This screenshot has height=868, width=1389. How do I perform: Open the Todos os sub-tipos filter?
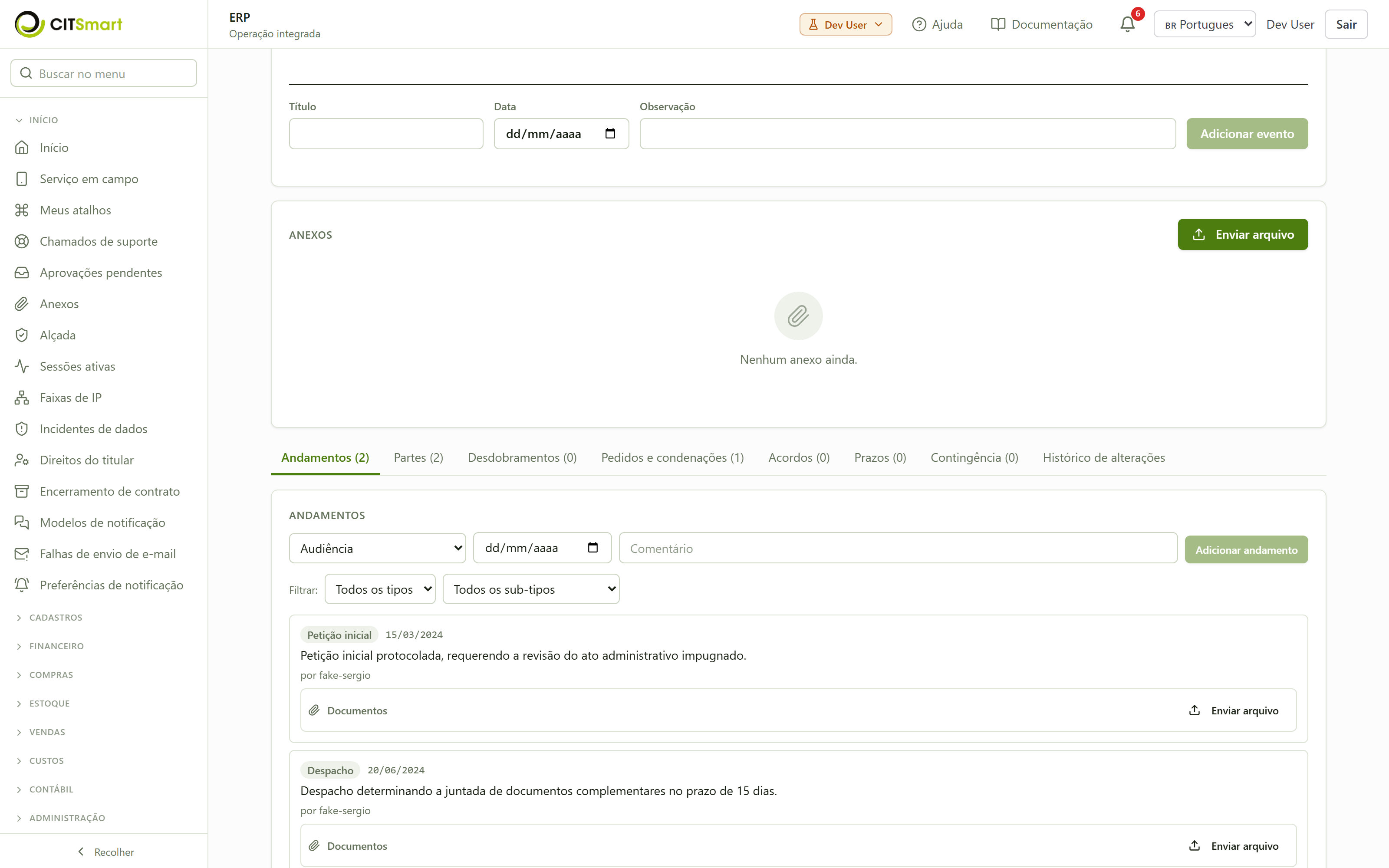(531, 589)
